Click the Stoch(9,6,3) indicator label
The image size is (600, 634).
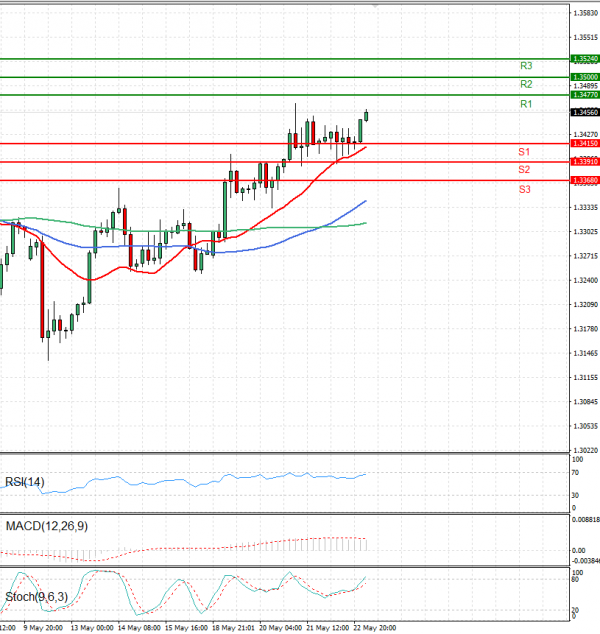(x=38, y=597)
